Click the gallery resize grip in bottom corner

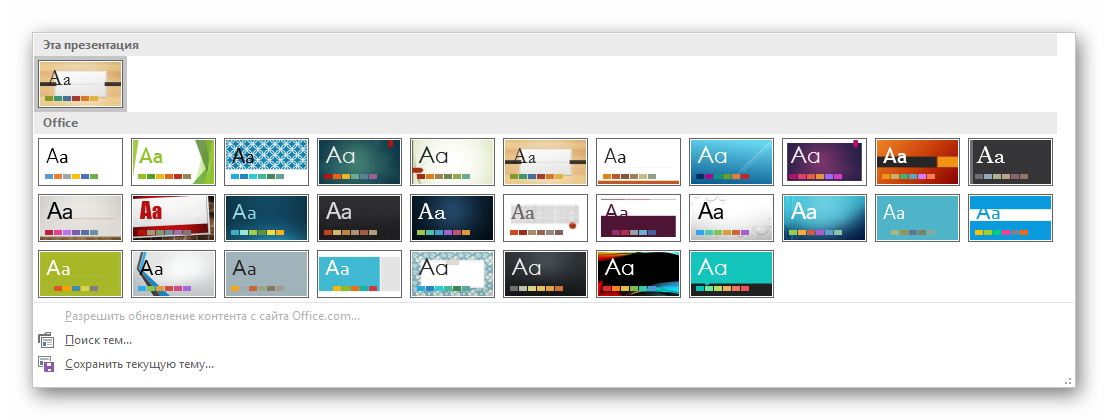pyautogui.click(x=1068, y=381)
